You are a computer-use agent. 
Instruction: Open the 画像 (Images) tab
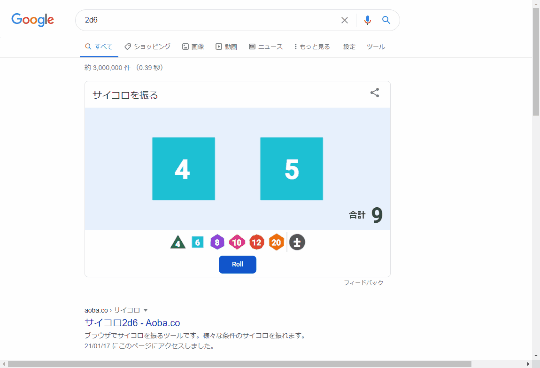pos(193,46)
